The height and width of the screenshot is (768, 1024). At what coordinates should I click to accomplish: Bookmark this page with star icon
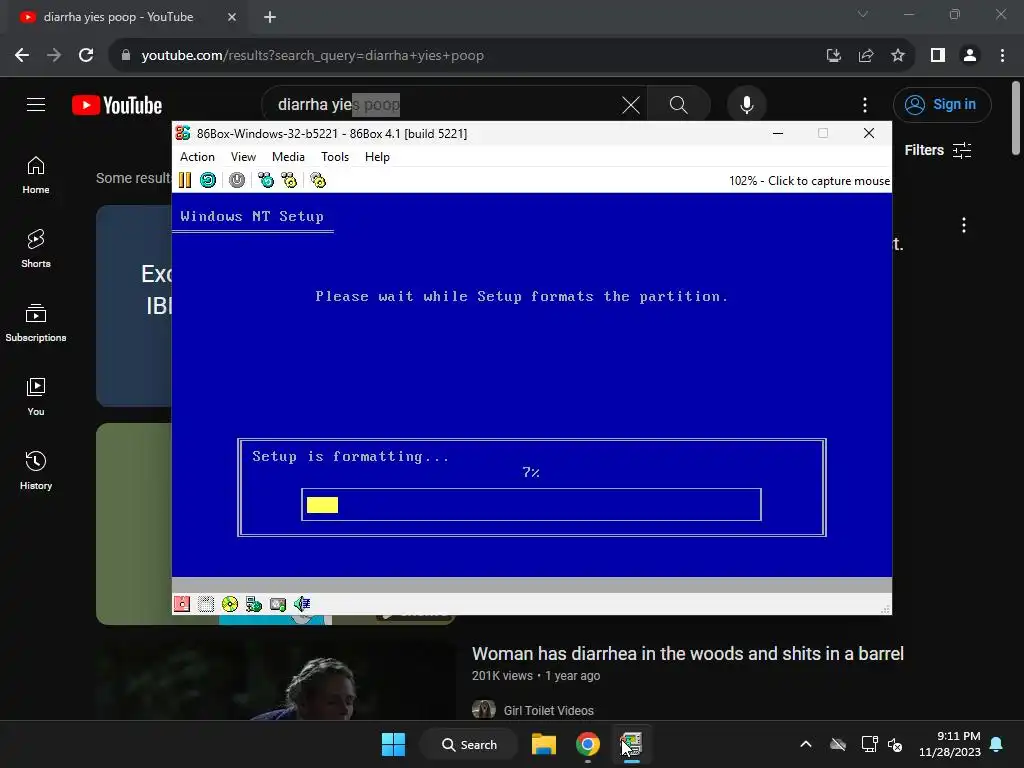[898, 56]
